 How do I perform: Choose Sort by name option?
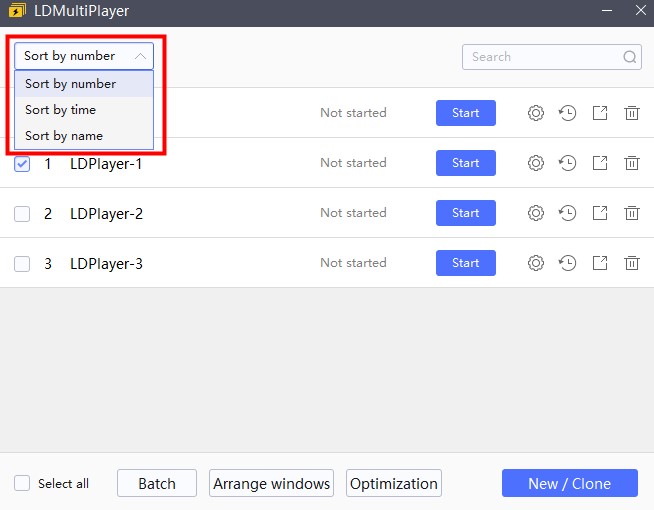click(84, 136)
